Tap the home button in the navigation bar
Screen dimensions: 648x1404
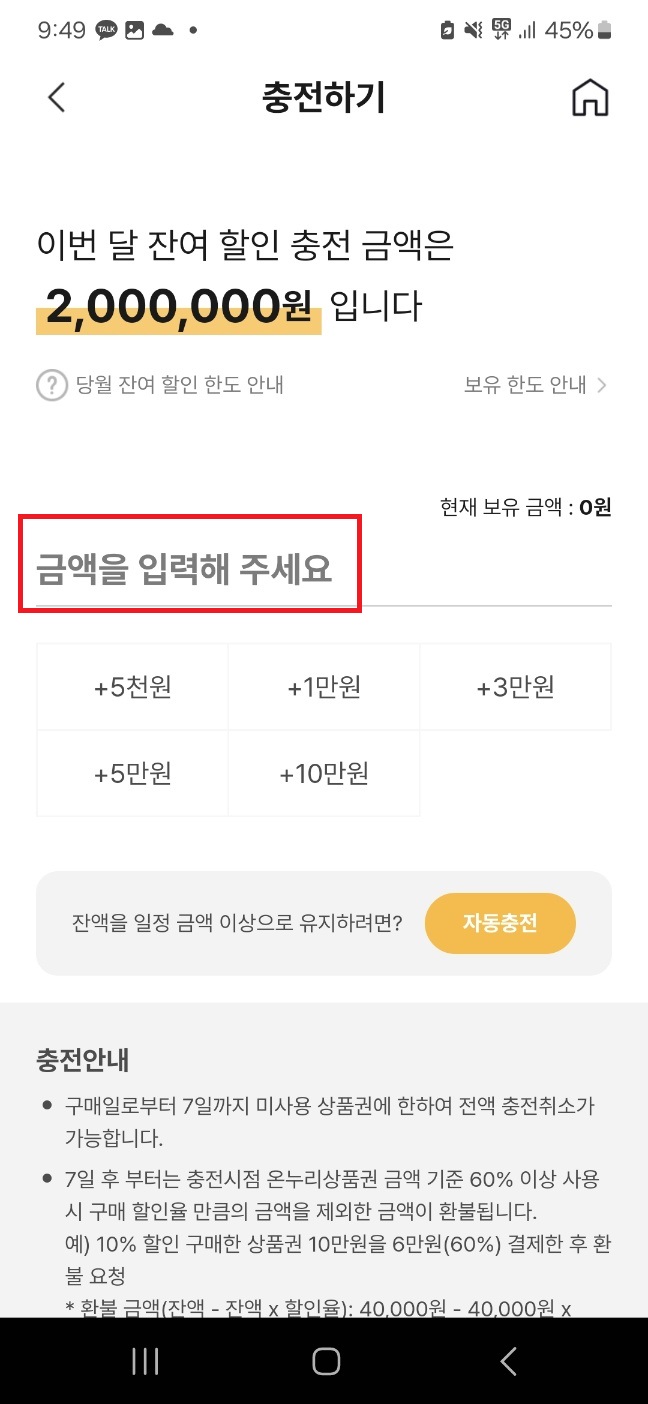tap(324, 1360)
